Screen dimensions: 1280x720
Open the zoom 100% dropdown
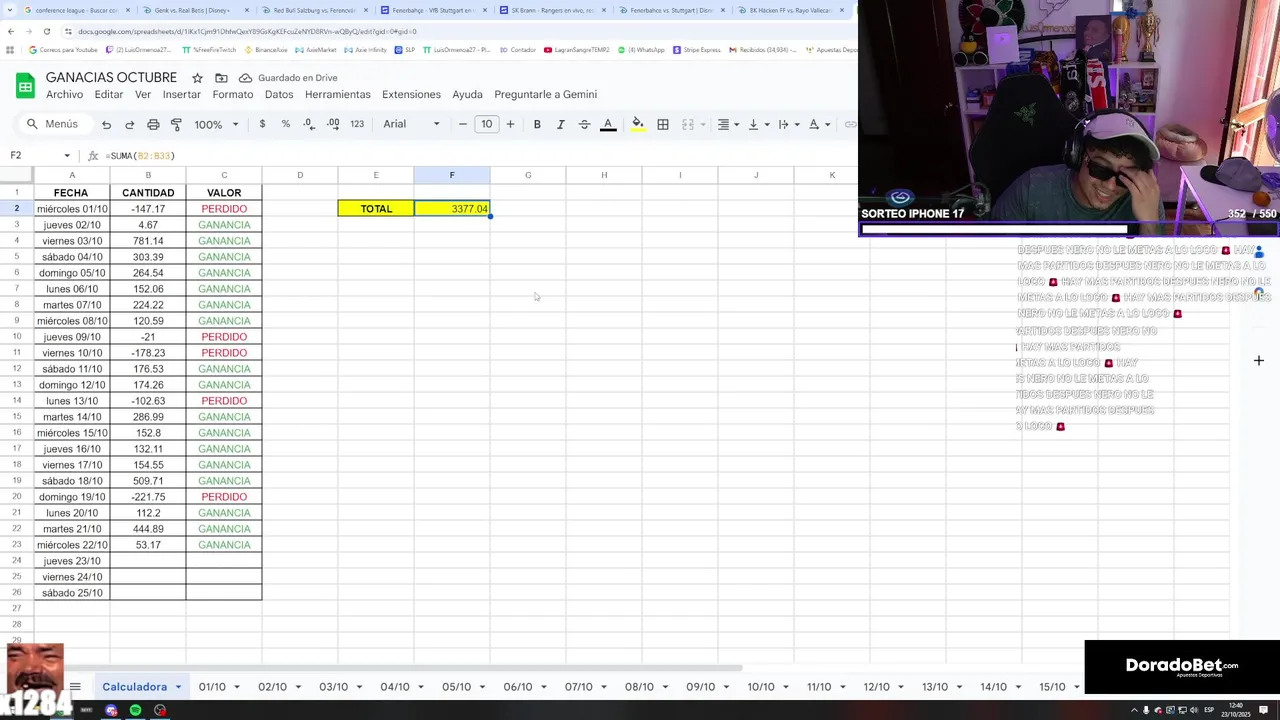pos(216,124)
